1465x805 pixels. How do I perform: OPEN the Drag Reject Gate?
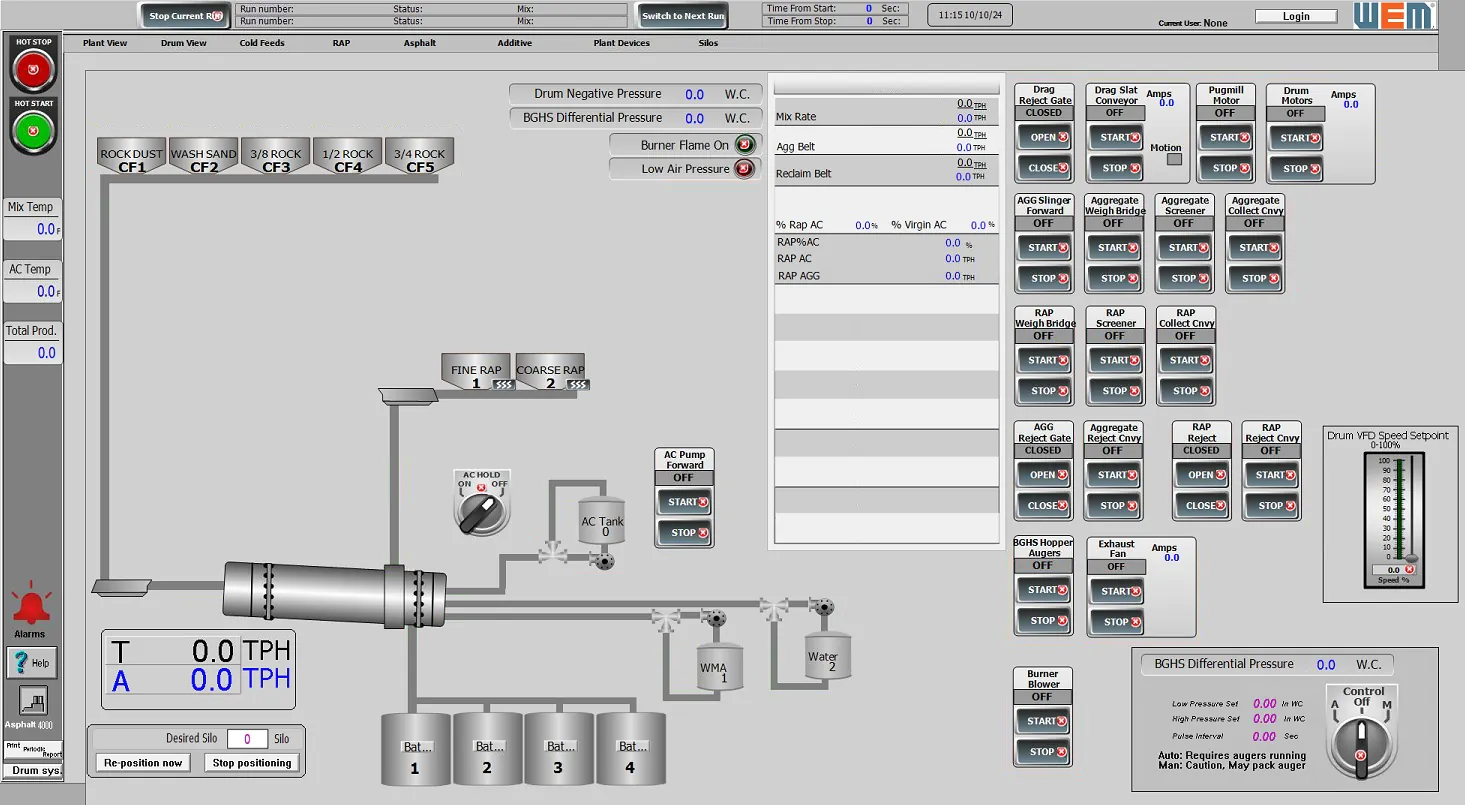pyautogui.click(x=1043, y=137)
